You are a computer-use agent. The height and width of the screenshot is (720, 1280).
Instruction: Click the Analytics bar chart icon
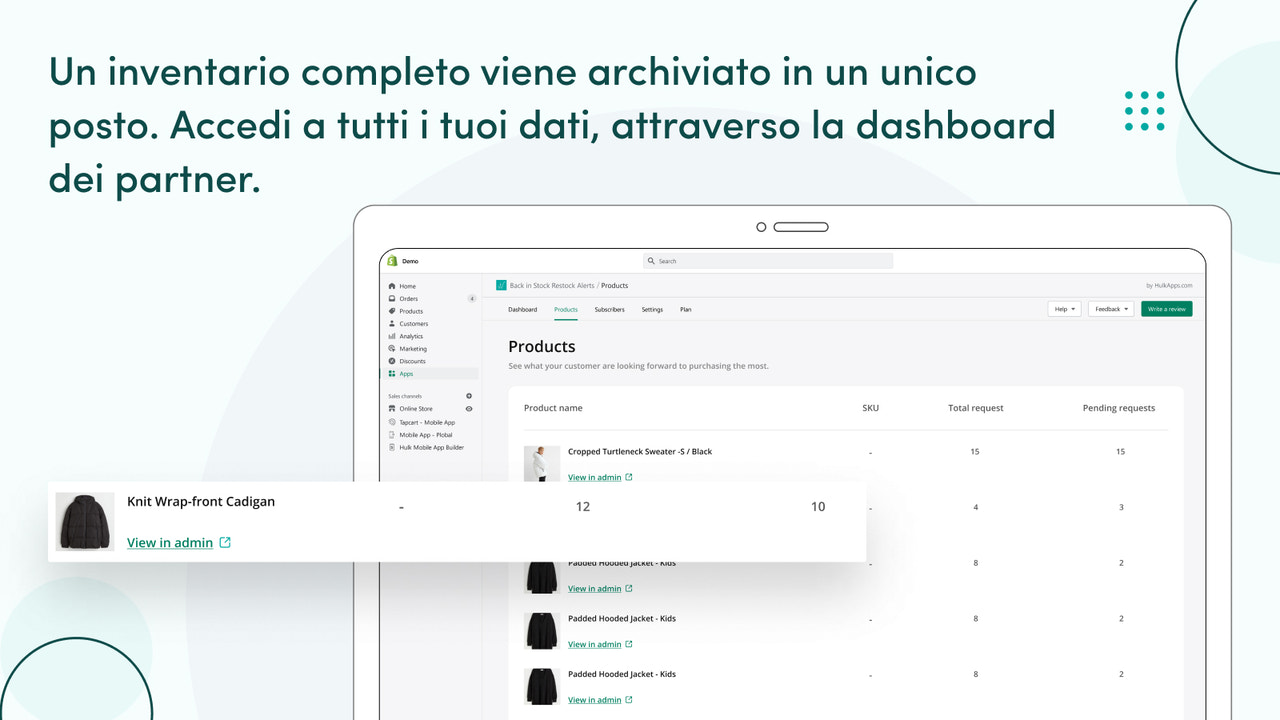(x=392, y=336)
